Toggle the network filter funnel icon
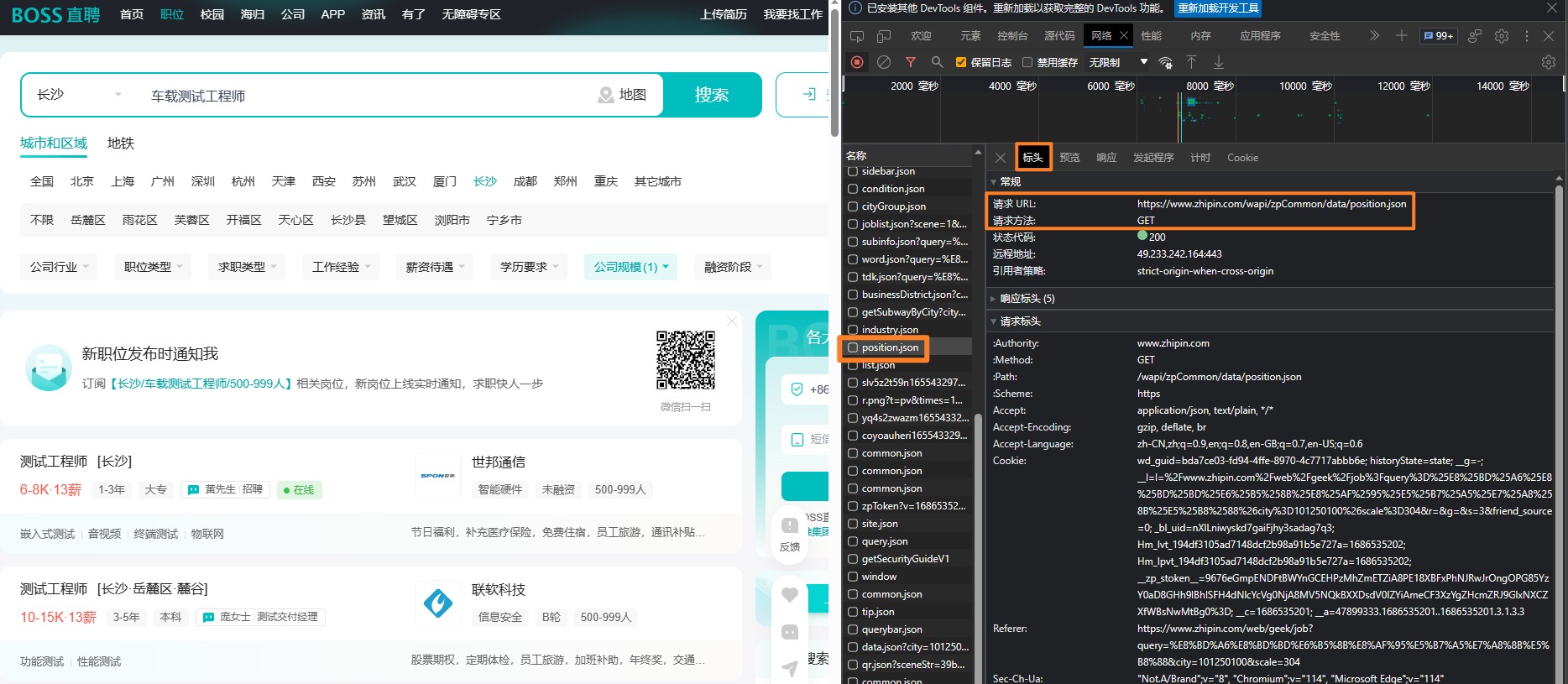This screenshot has width=1568, height=684. point(911,62)
